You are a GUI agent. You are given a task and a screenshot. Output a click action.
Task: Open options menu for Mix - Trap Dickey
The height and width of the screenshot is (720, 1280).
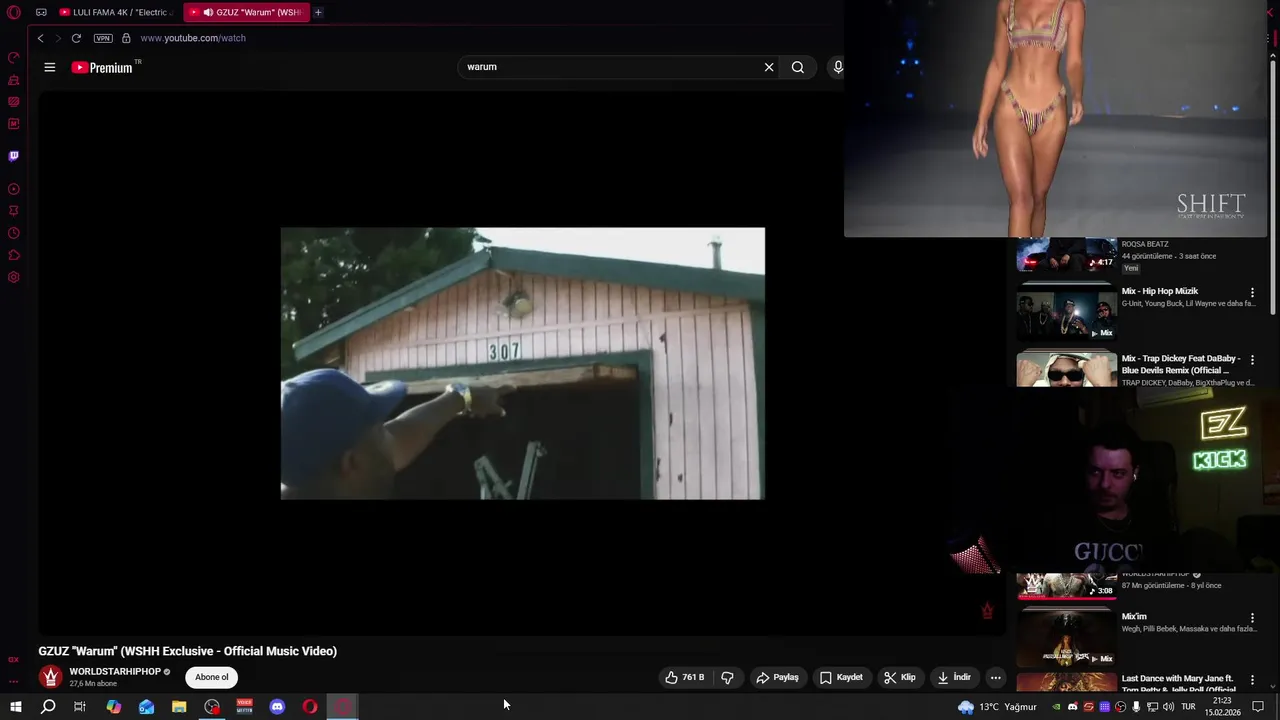tap(1252, 360)
